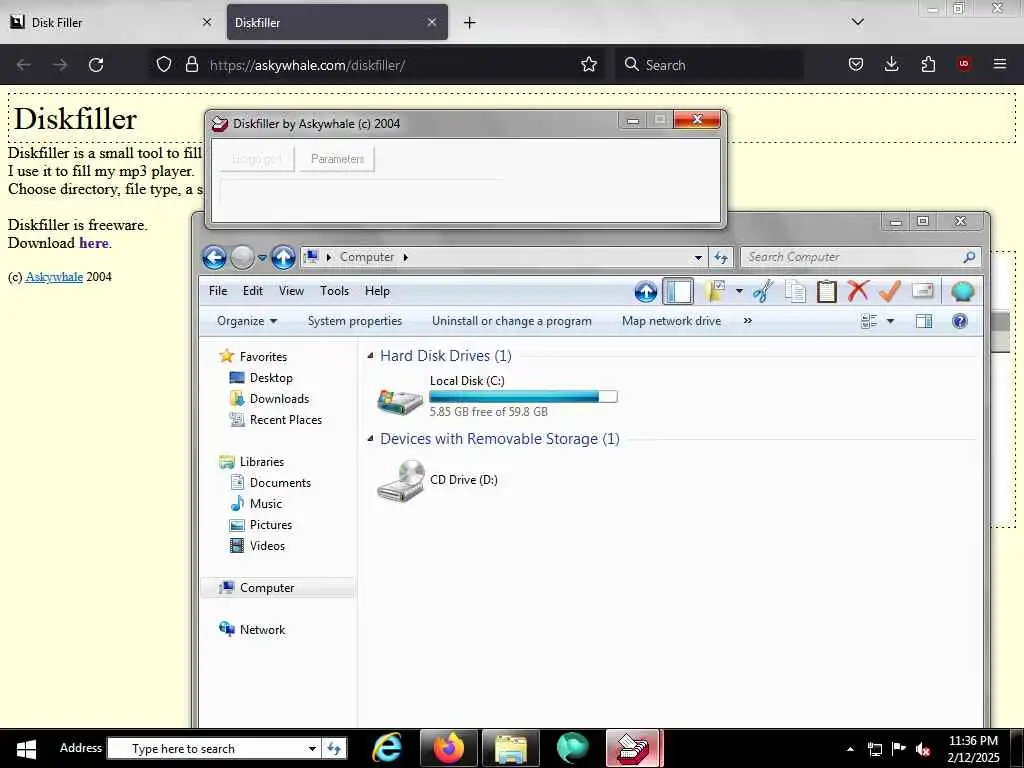Open the recent pages dropdown arrow in Explorer
Screen dimensions: 1024x768
coord(262,258)
